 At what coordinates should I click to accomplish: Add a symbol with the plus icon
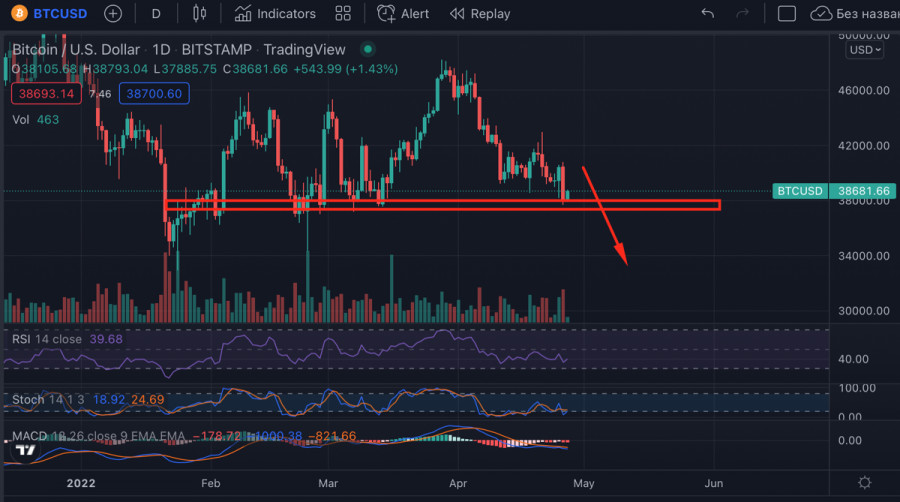(x=113, y=13)
